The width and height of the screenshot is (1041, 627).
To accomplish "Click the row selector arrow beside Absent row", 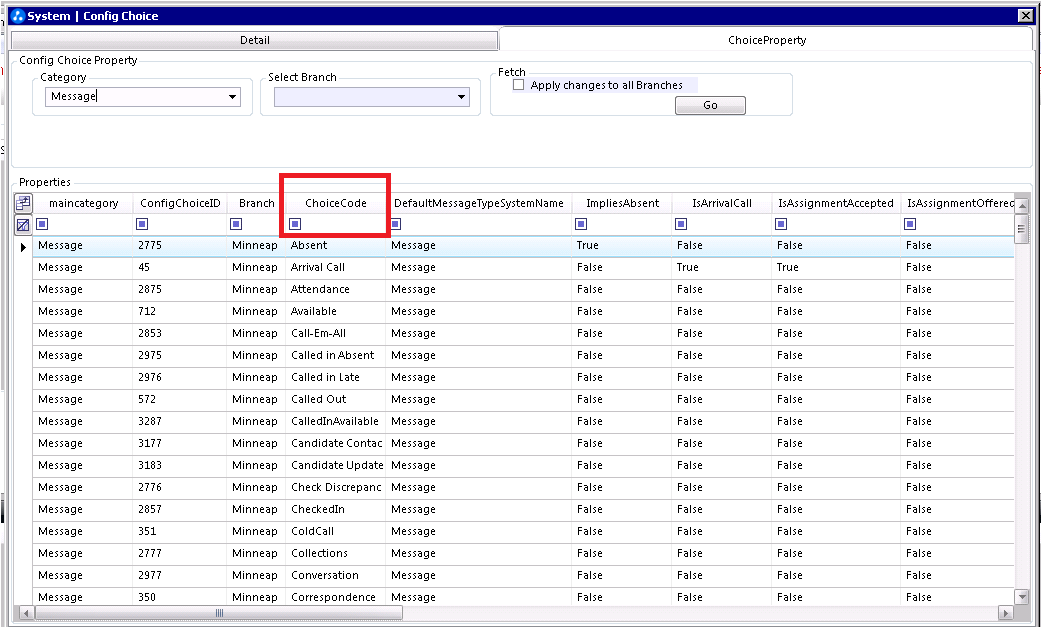I will tap(23, 247).
